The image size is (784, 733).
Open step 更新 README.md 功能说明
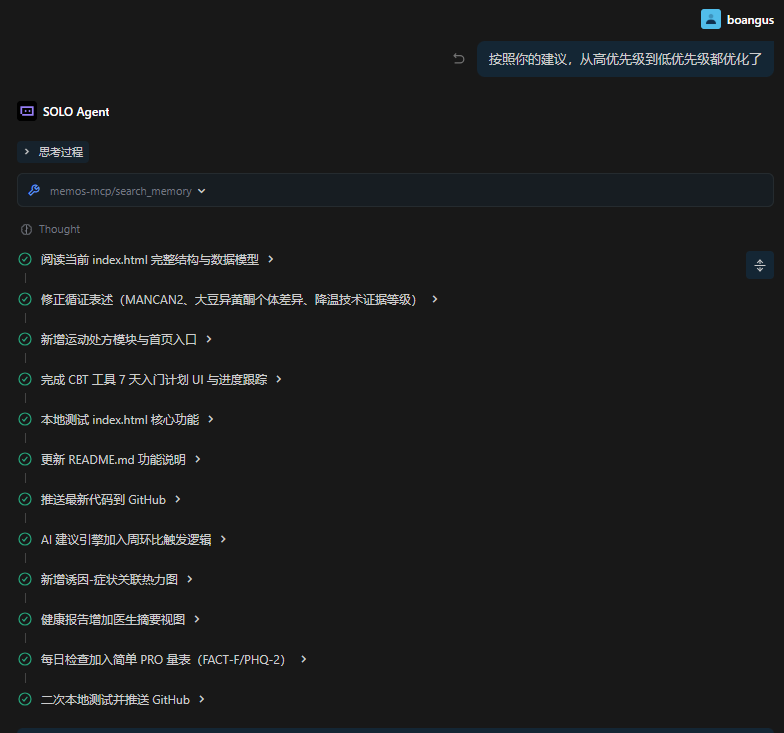click(113, 460)
